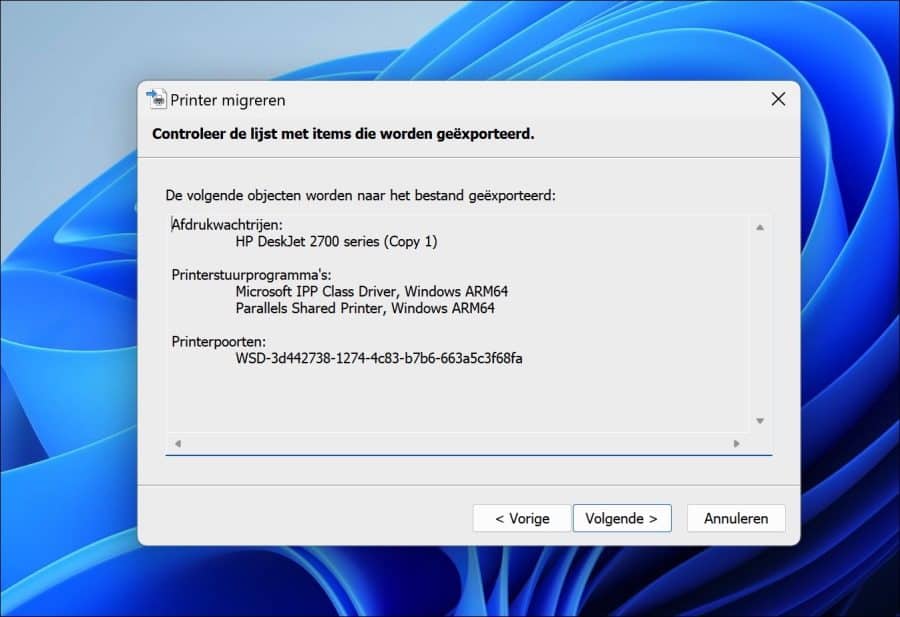Click the Printerstuurprogramma's section heading
Viewport: 900px width, 617px height.
point(251,274)
